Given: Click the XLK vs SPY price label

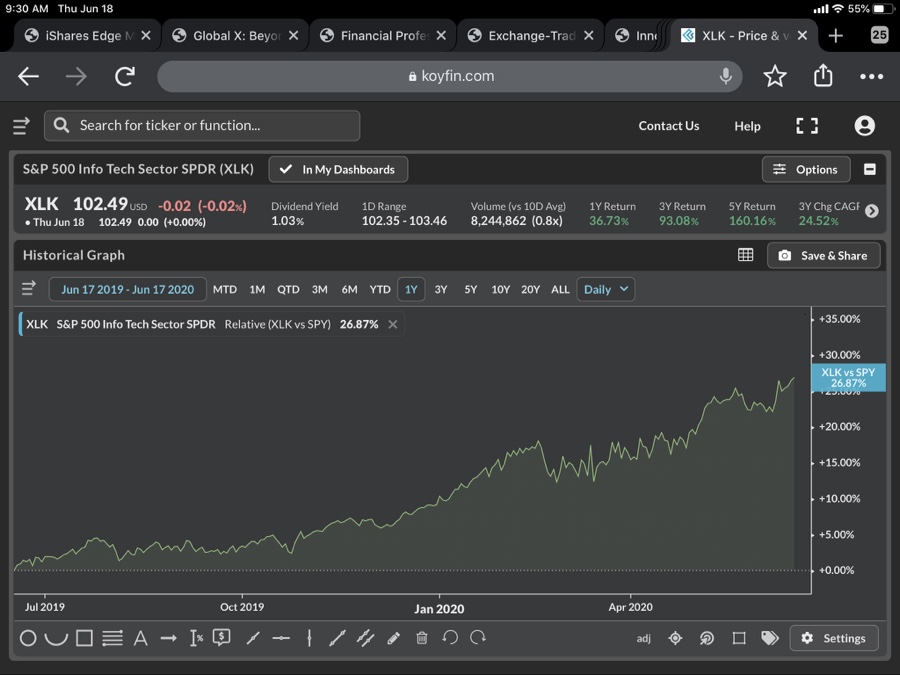Looking at the screenshot, I should 848,378.
